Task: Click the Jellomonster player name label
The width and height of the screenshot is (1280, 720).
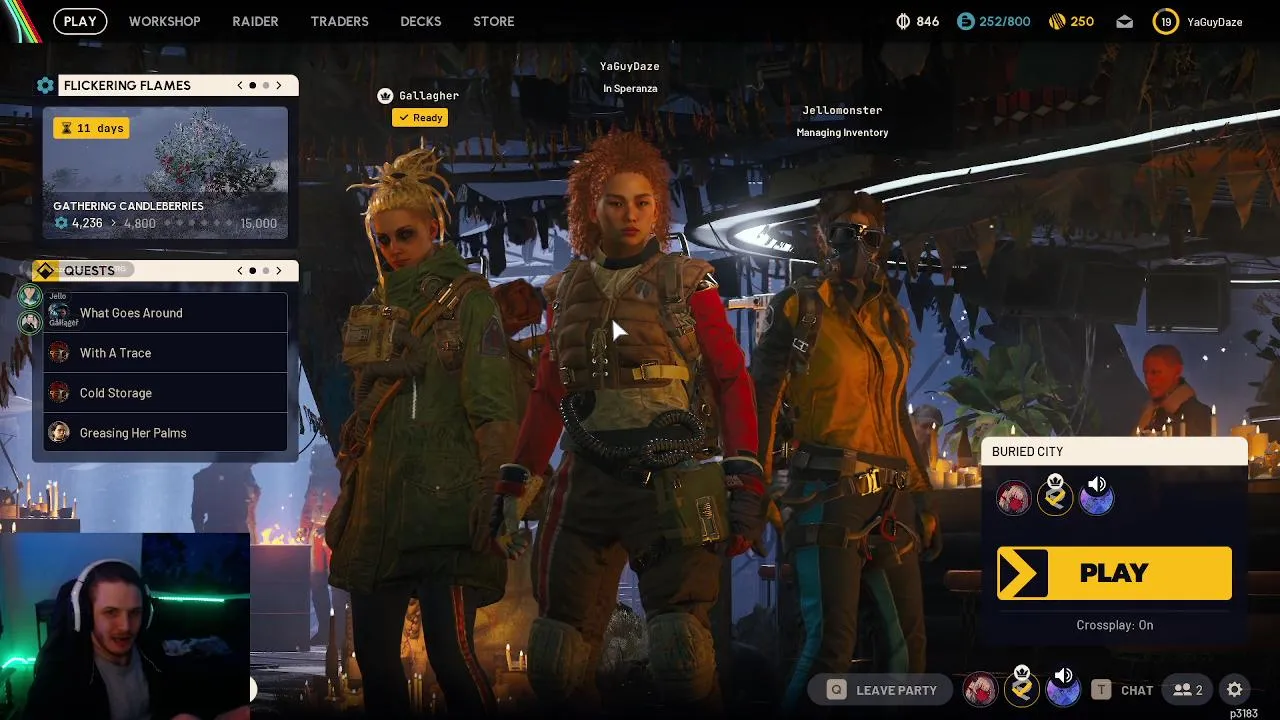Action: pyautogui.click(x=842, y=110)
